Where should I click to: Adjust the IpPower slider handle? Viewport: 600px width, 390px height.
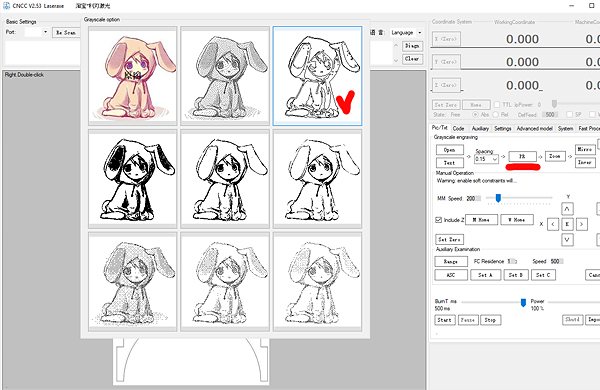(x=554, y=104)
